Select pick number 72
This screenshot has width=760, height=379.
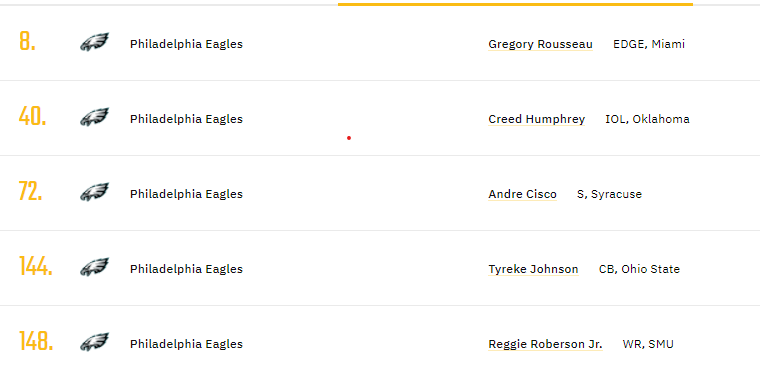[x=31, y=191]
